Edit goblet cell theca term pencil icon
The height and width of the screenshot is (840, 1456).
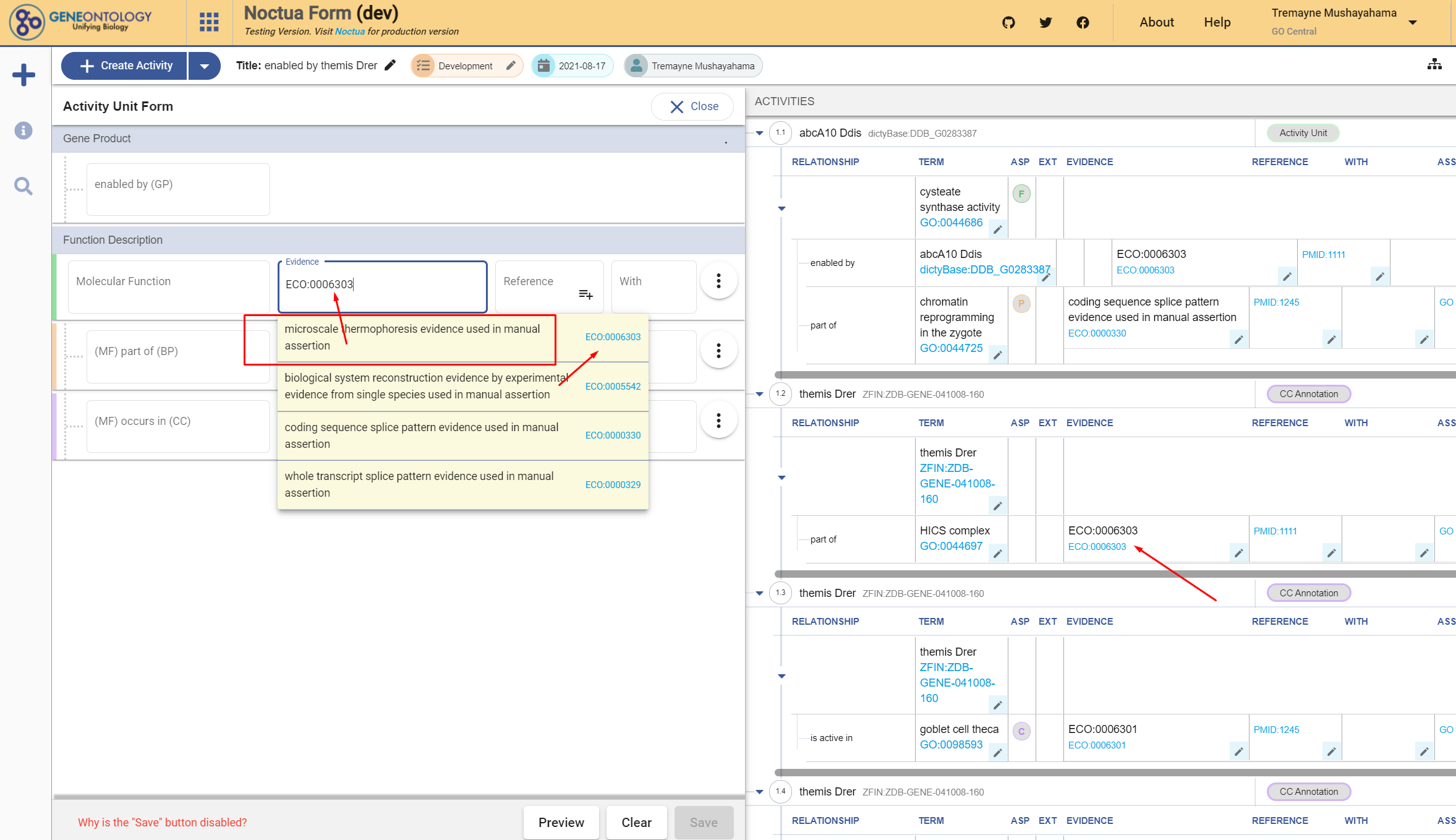(997, 753)
